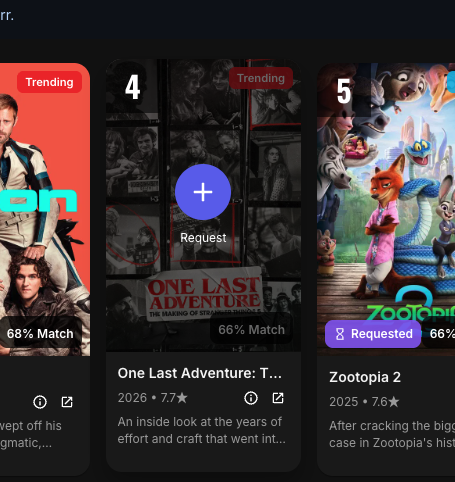Click the Request label under plus button

coord(203,238)
